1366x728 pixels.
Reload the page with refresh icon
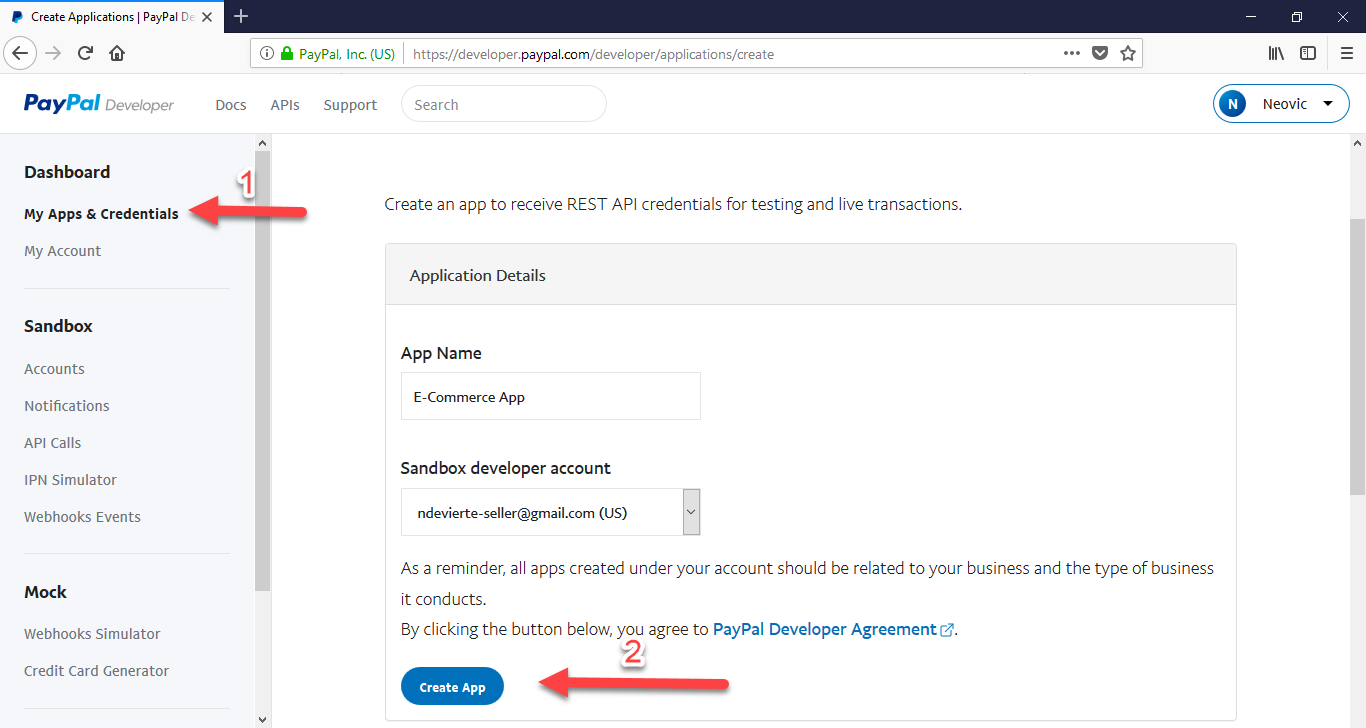click(x=85, y=53)
